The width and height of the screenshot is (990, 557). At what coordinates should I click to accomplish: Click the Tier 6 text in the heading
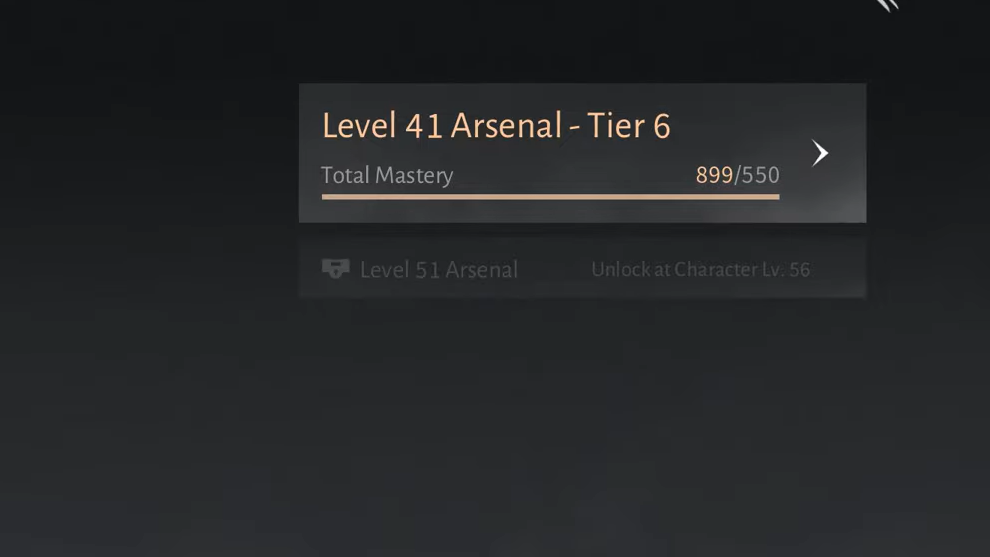pyautogui.click(x=629, y=125)
